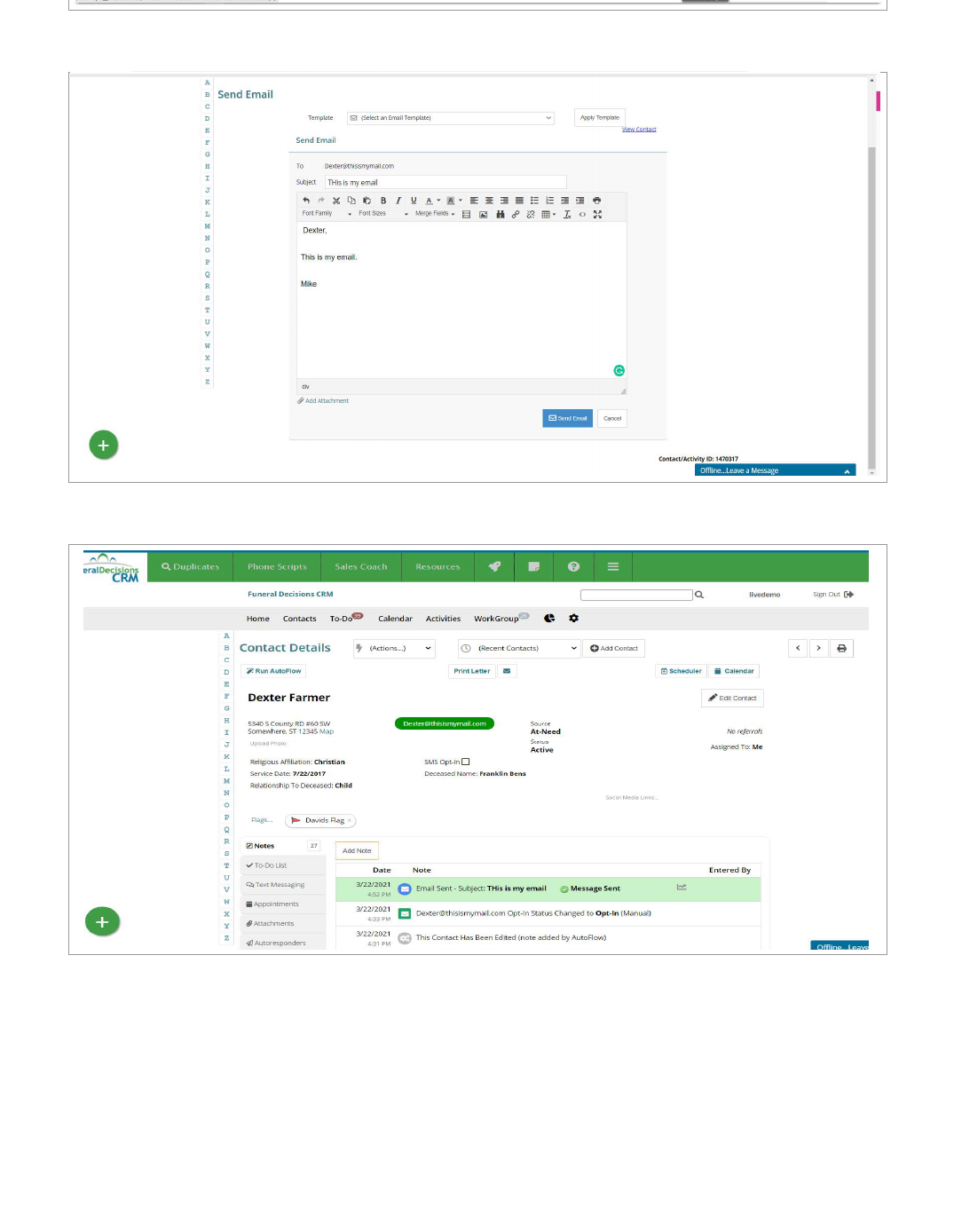Click the italic formatting icon
The image size is (954, 1232).
398,201
